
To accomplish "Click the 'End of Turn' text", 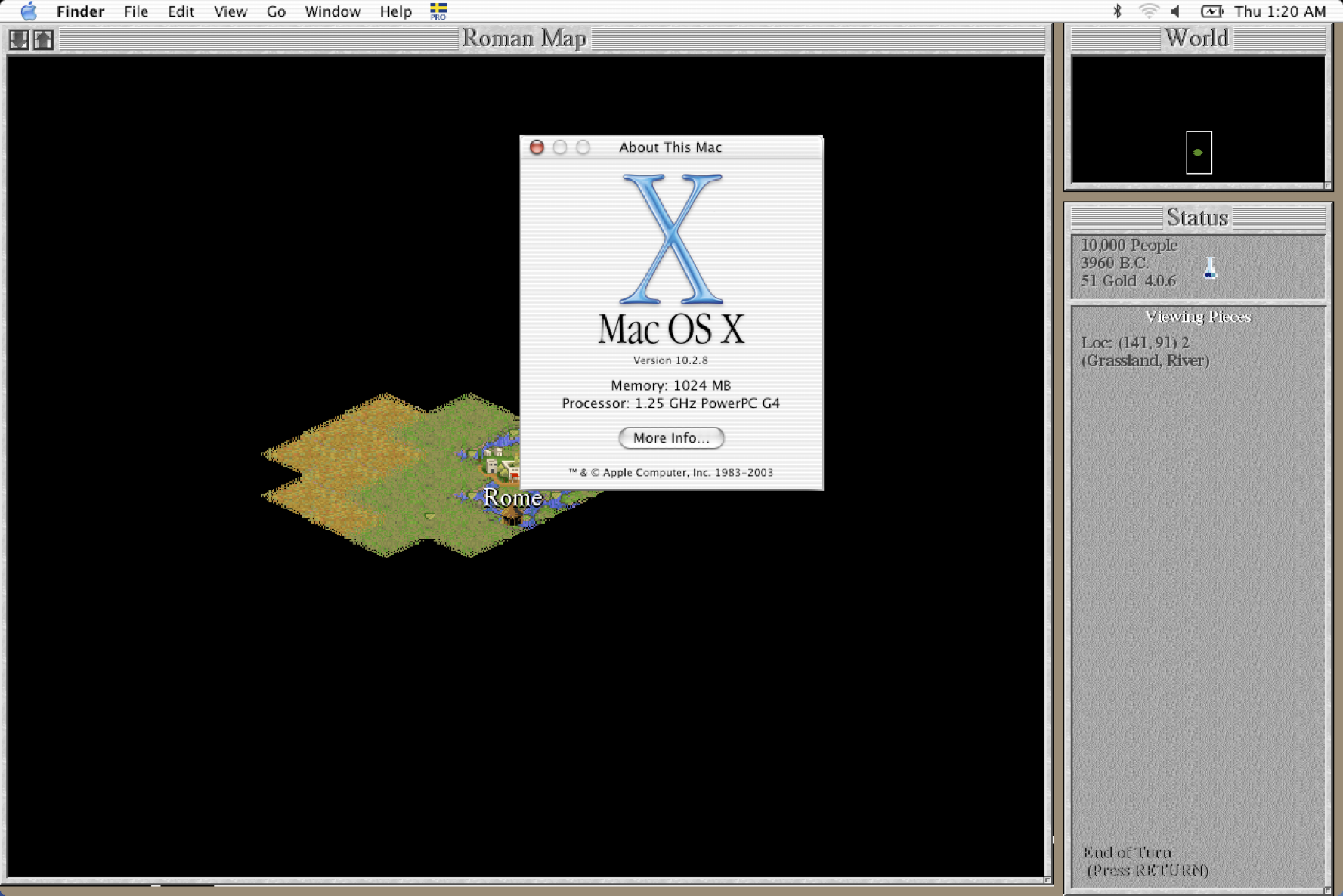I will click(1127, 853).
